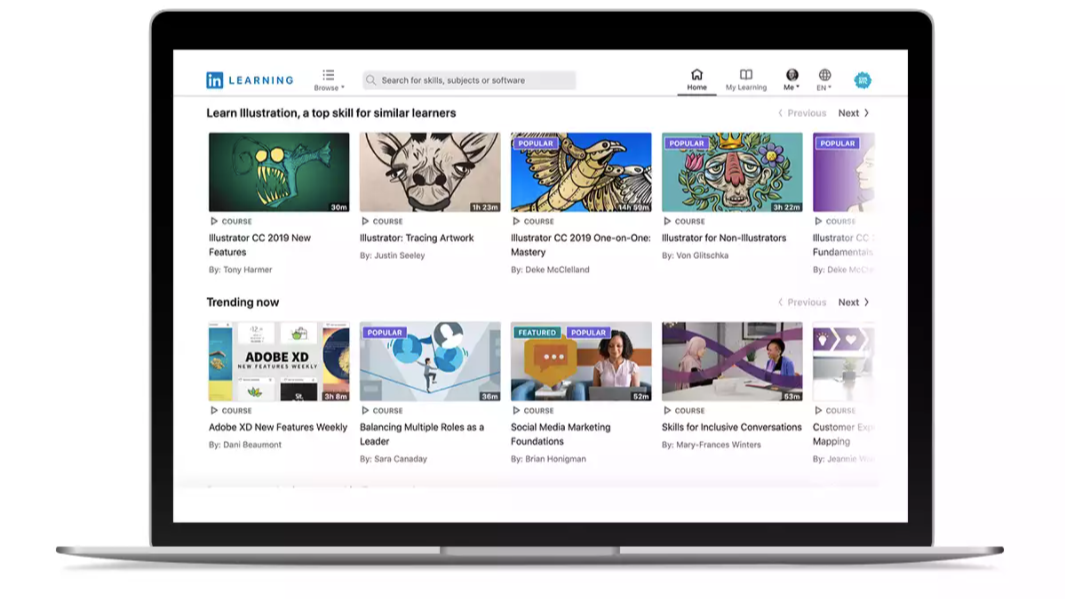Click the play icon under Social Media Marketing
This screenshot has height=599, width=1065.
coord(516,410)
